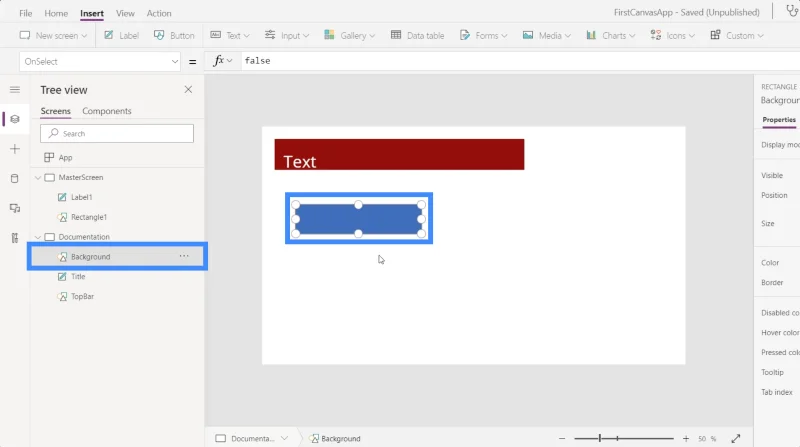The height and width of the screenshot is (447, 800).
Task: Insert a Label control
Action: coord(121,35)
